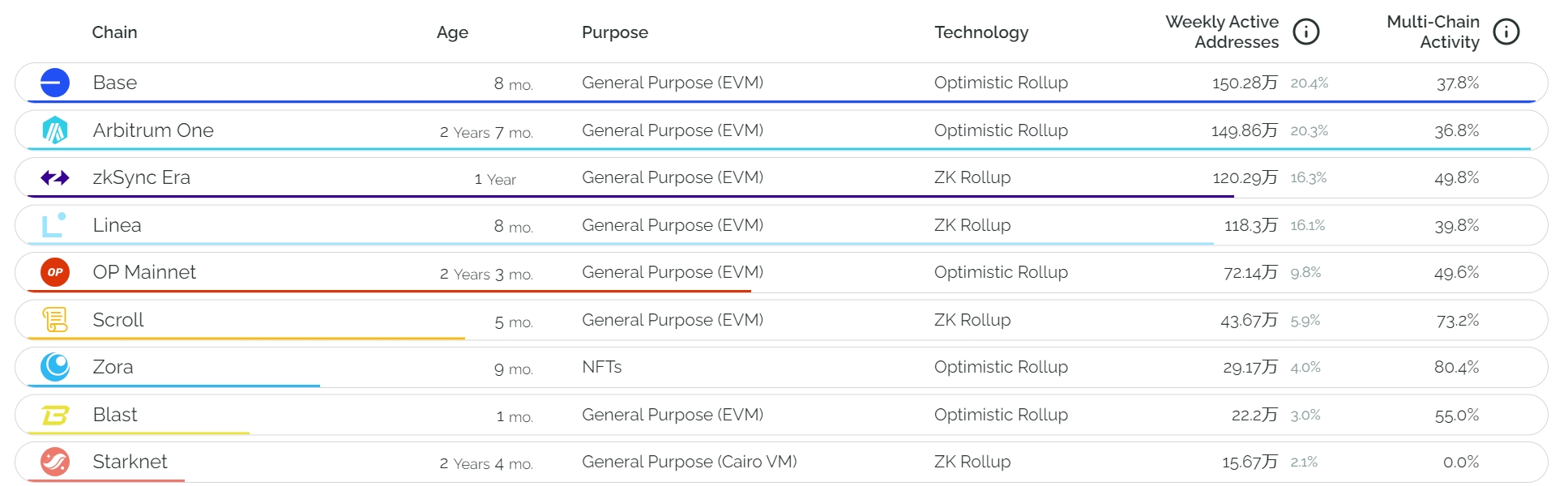Click the OP Mainnet red progress bar
The width and height of the screenshot is (1568, 486).
point(389,291)
